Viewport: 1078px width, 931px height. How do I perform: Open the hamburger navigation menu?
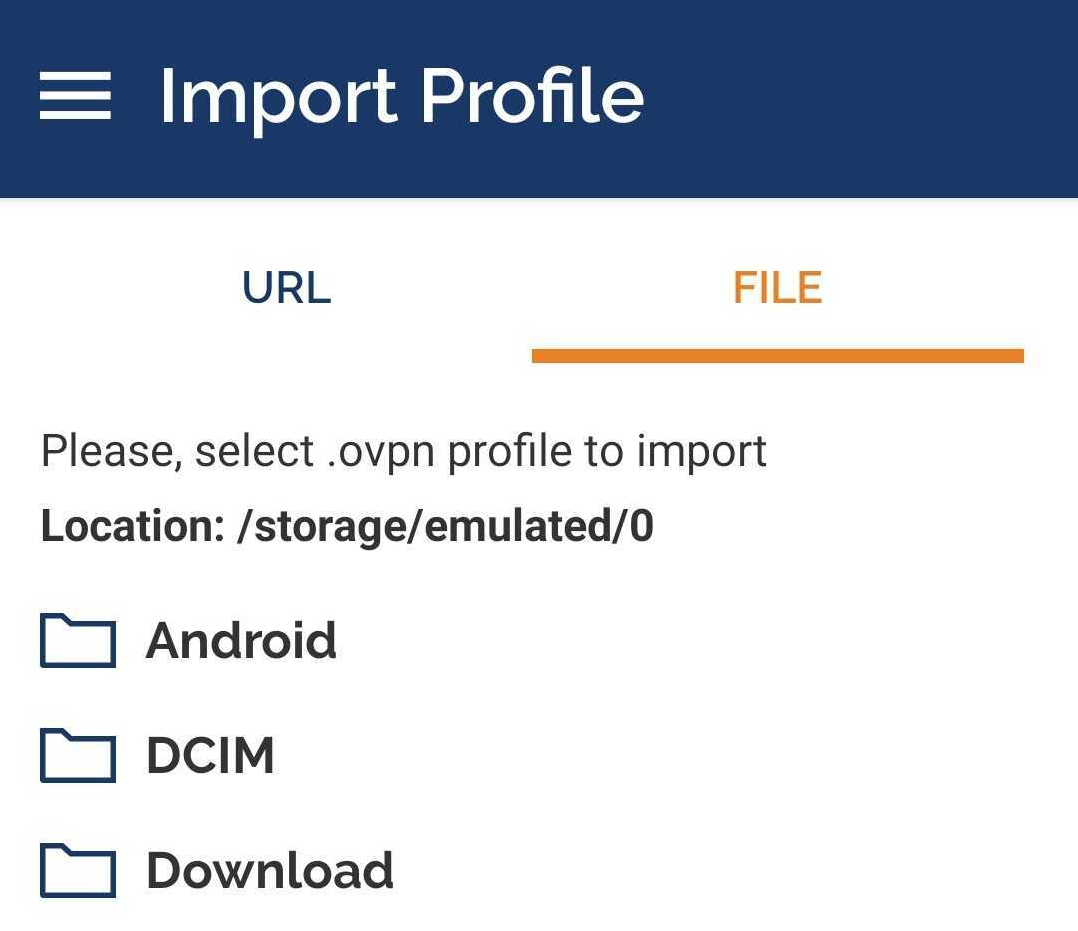(75, 97)
